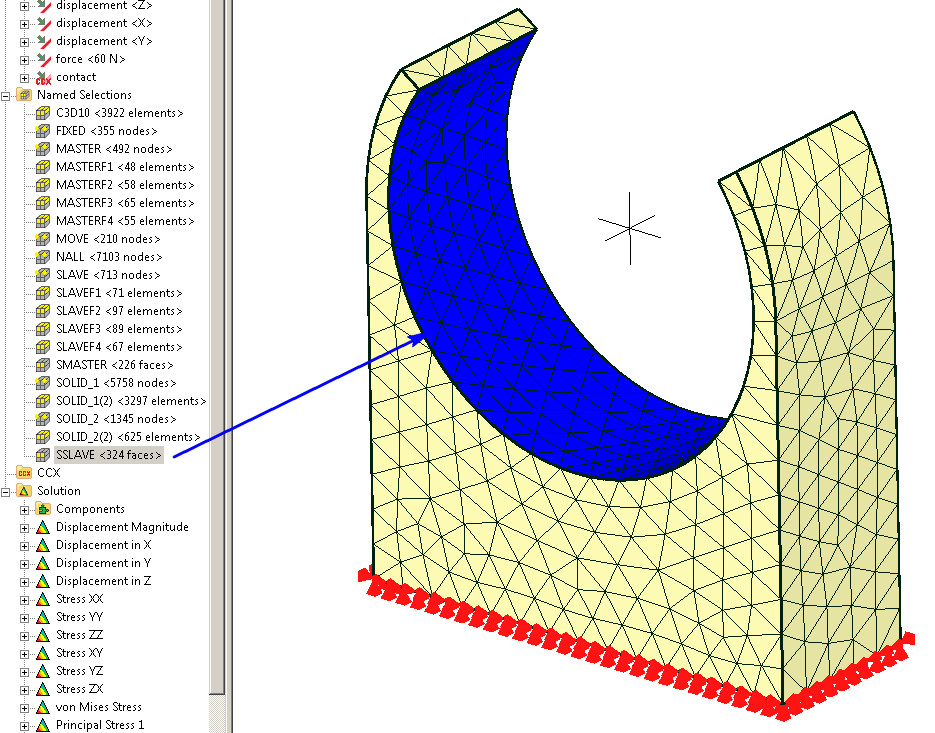
Task: Open Stress YZ result
Action: 79,671
